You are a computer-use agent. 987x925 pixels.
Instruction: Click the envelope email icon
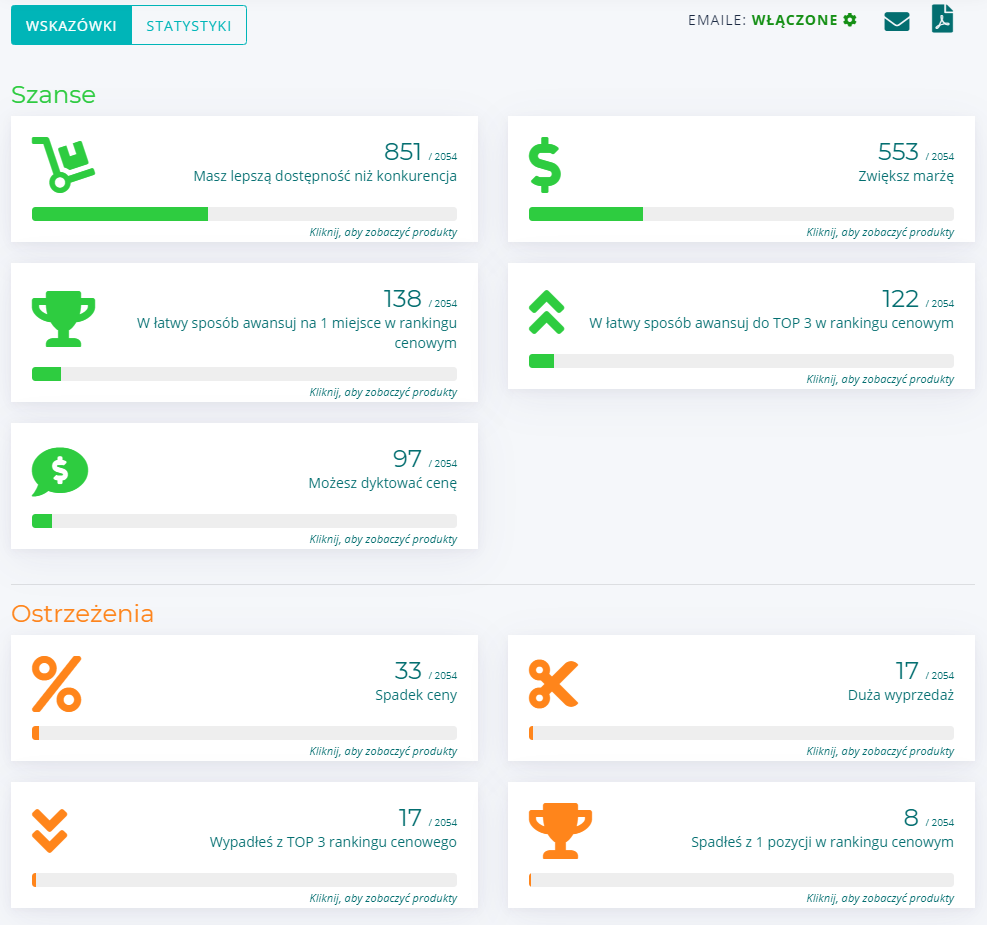point(896,21)
